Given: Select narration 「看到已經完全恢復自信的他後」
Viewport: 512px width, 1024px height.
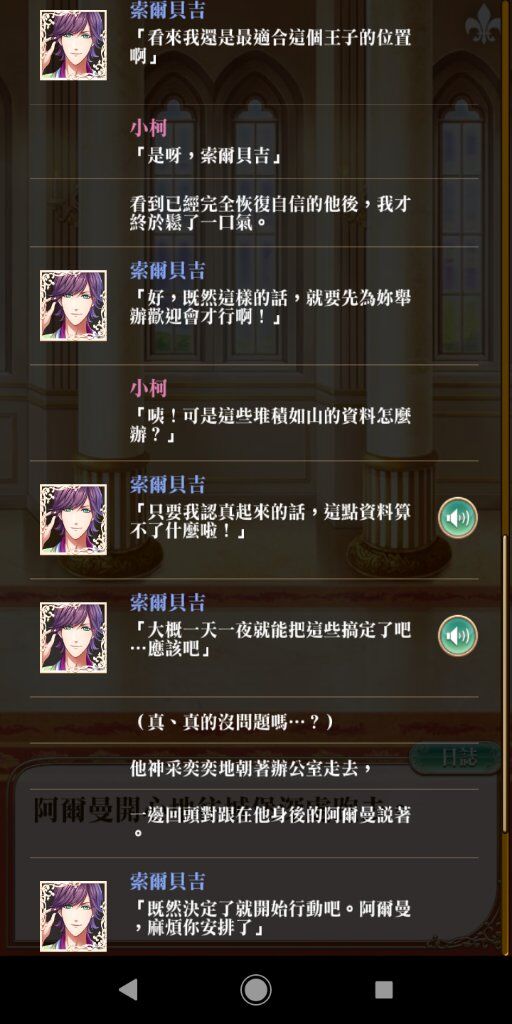Looking at the screenshot, I should pos(253,212).
